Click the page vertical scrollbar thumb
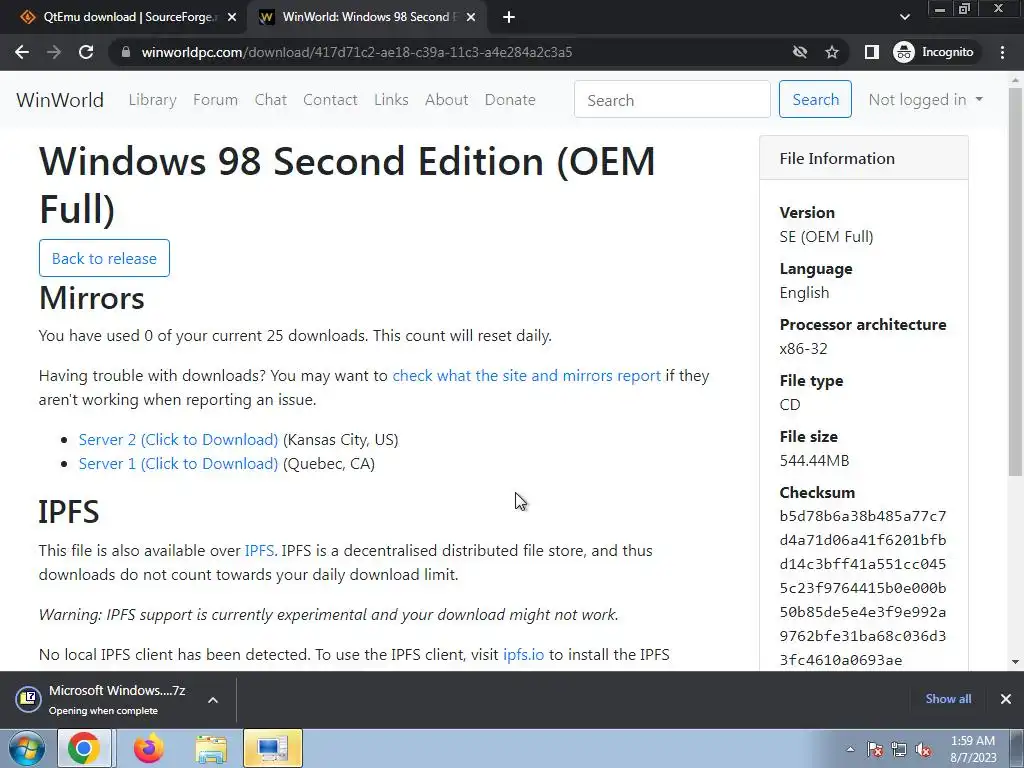This screenshot has width=1024, height=768. (1015, 281)
